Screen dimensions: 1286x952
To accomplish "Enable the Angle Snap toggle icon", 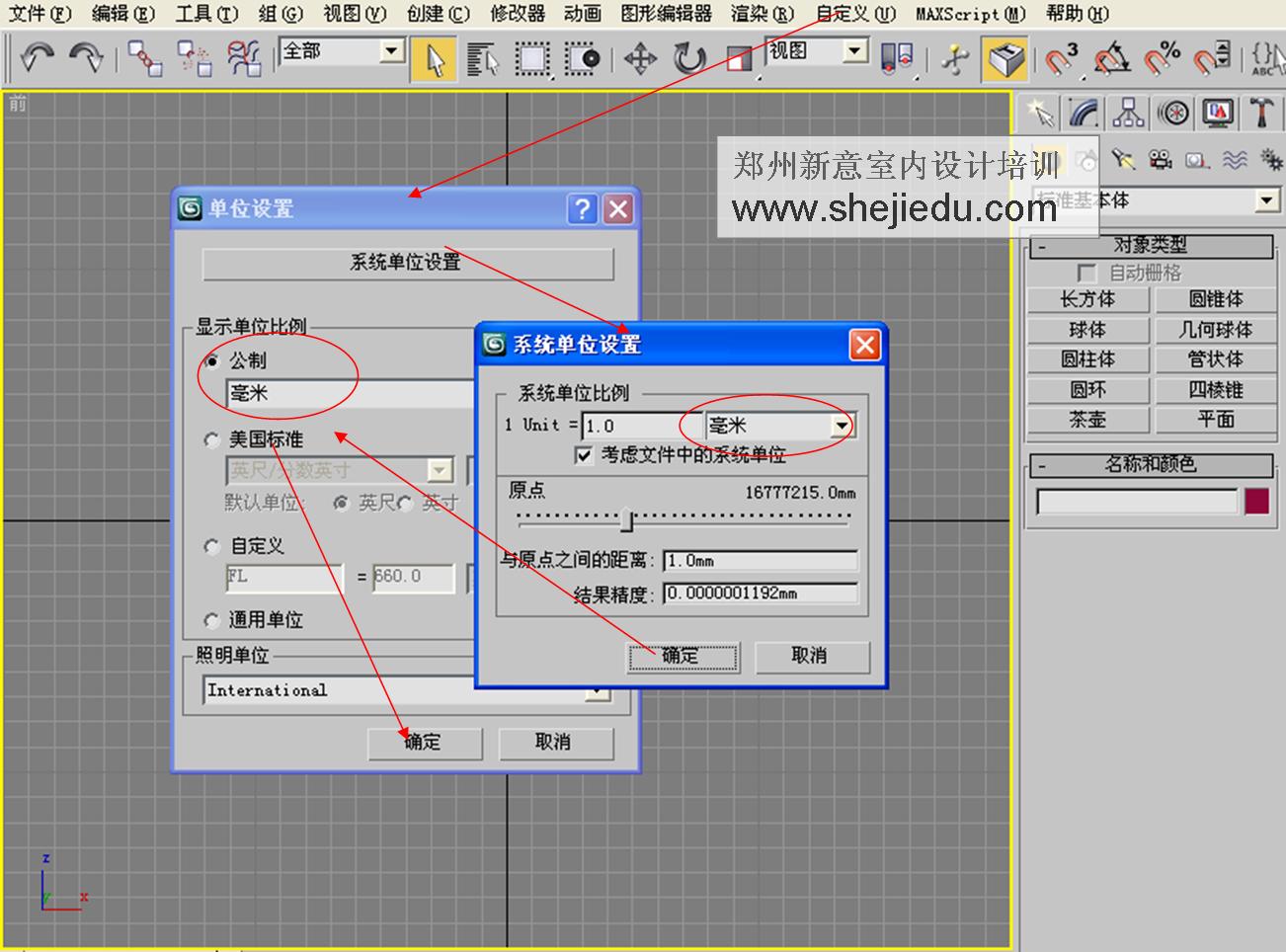I will tap(1110, 59).
